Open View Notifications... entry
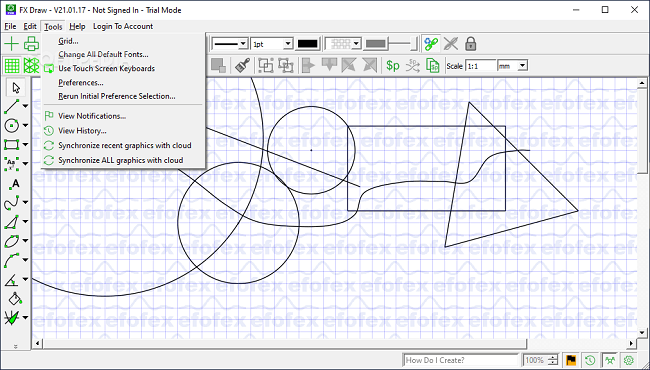The width and height of the screenshot is (650, 370). click(x=123, y=116)
